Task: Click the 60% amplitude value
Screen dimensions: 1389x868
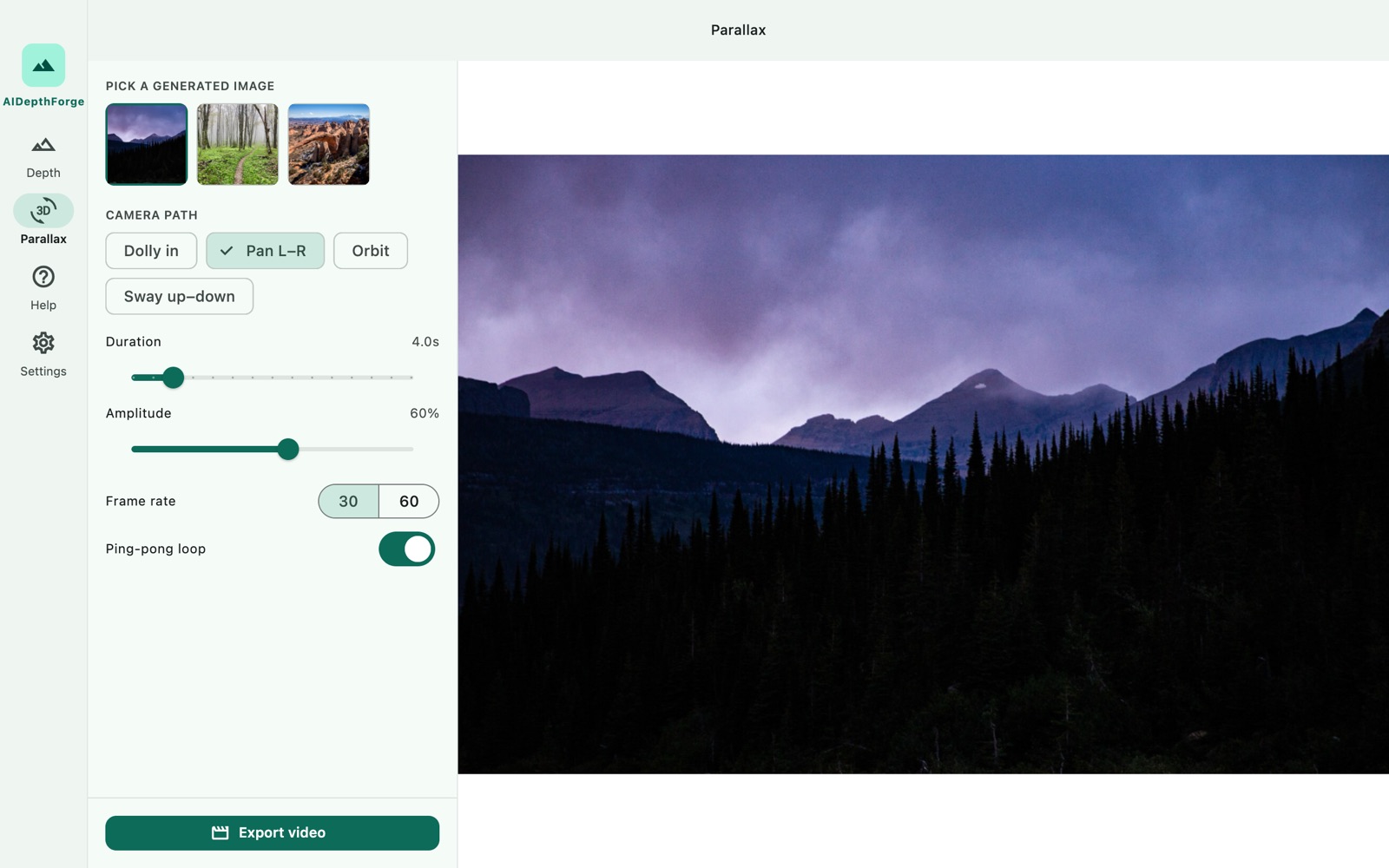Action: (425, 413)
